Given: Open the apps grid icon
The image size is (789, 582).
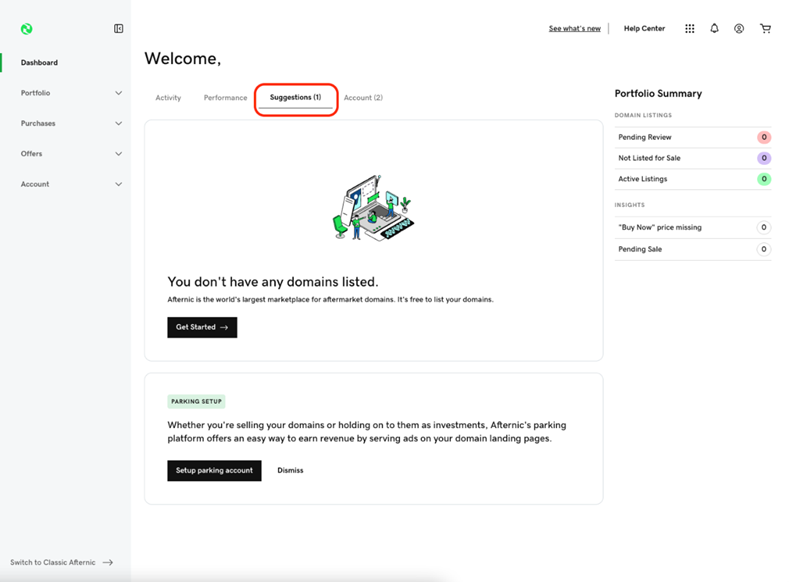Looking at the screenshot, I should (689, 29).
